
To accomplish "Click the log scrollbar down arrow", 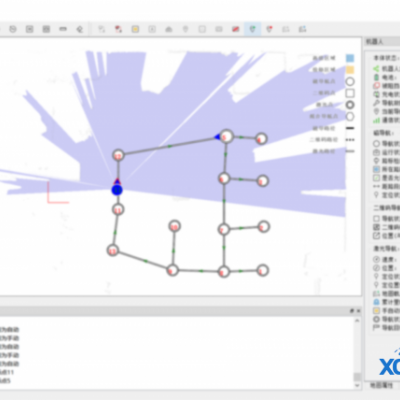I will [x=357, y=386].
